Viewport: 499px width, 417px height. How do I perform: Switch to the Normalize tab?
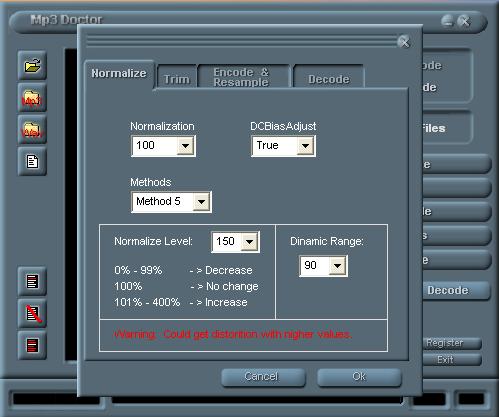[119, 74]
